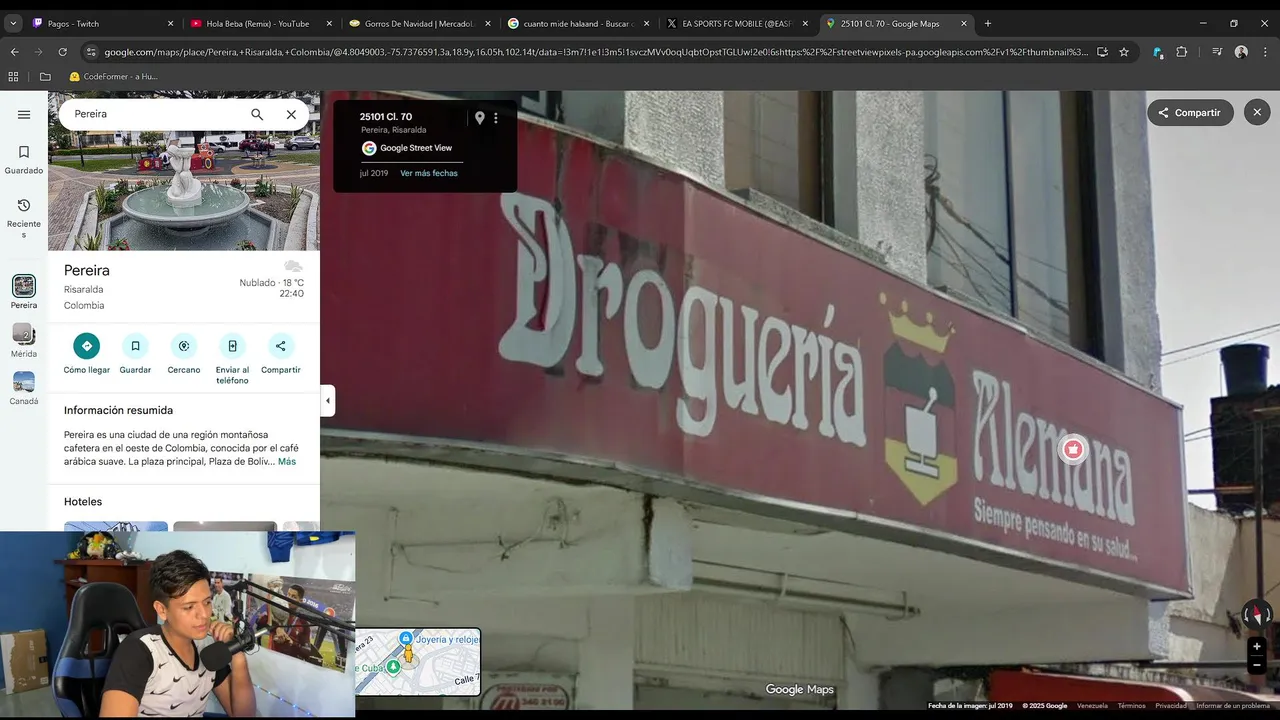Reload the page
The height and width of the screenshot is (720, 1280).
coord(62,52)
